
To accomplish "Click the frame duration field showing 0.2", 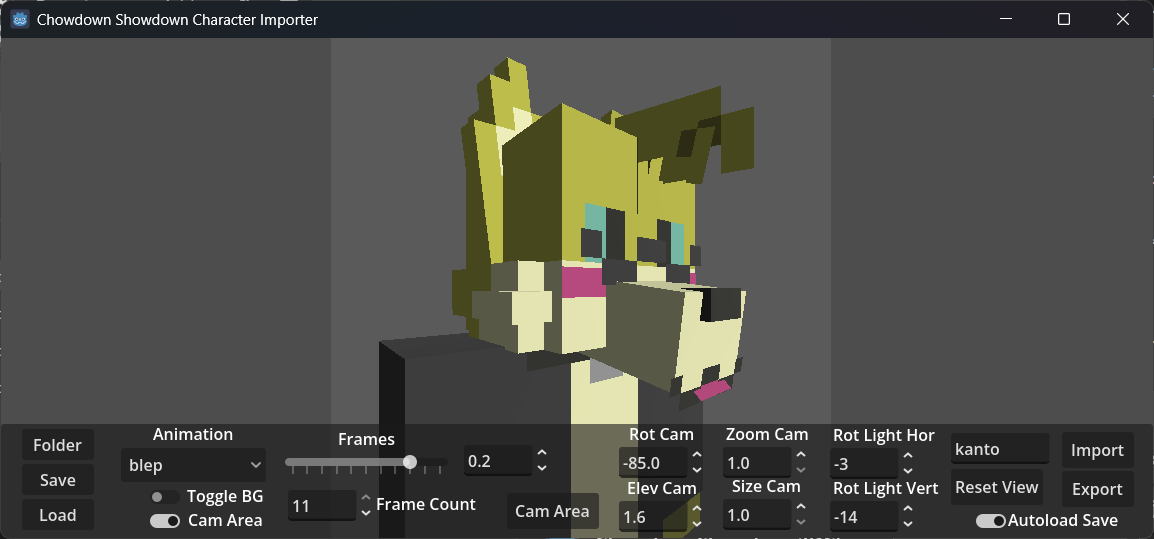I will click(498, 461).
